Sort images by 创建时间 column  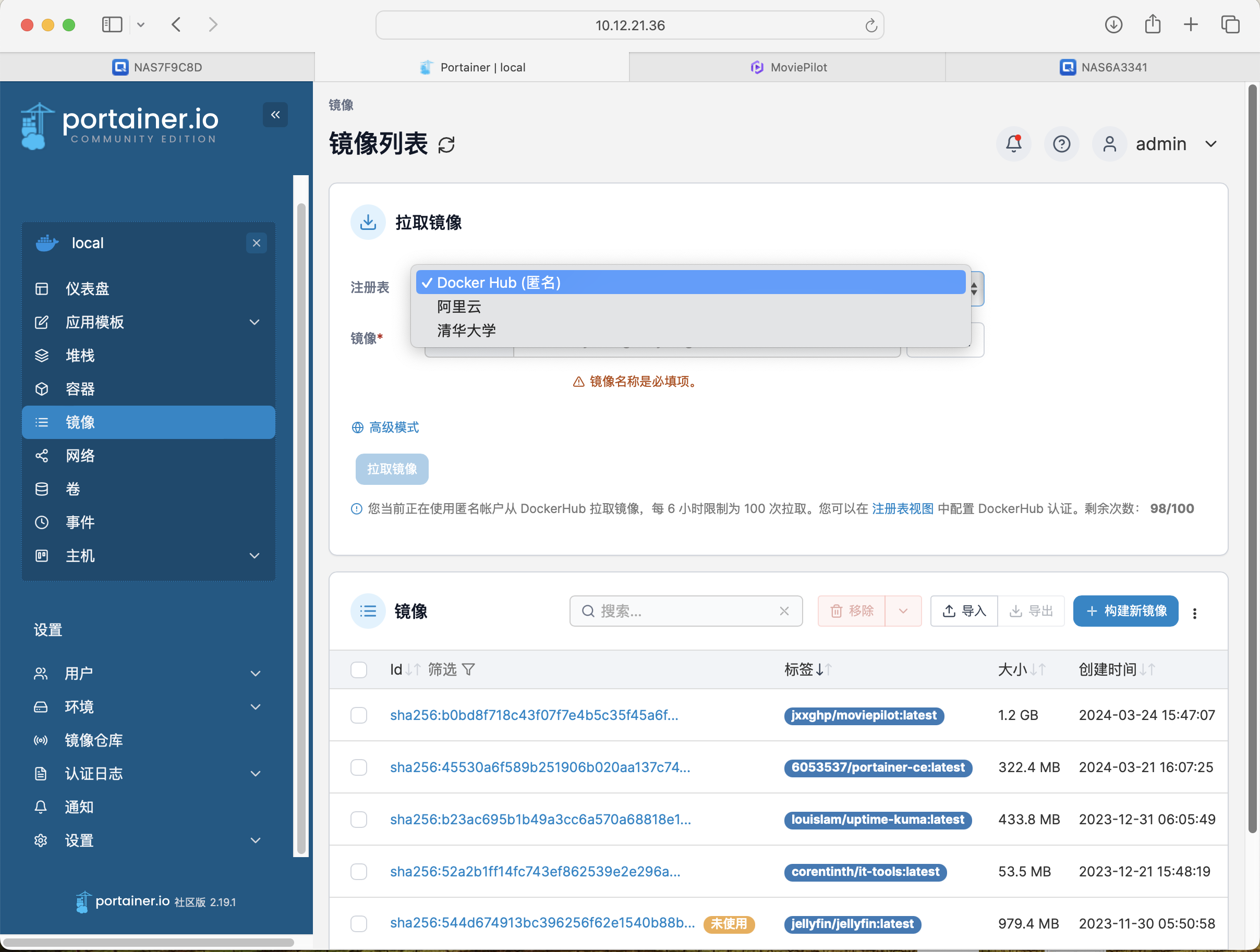(x=1117, y=669)
